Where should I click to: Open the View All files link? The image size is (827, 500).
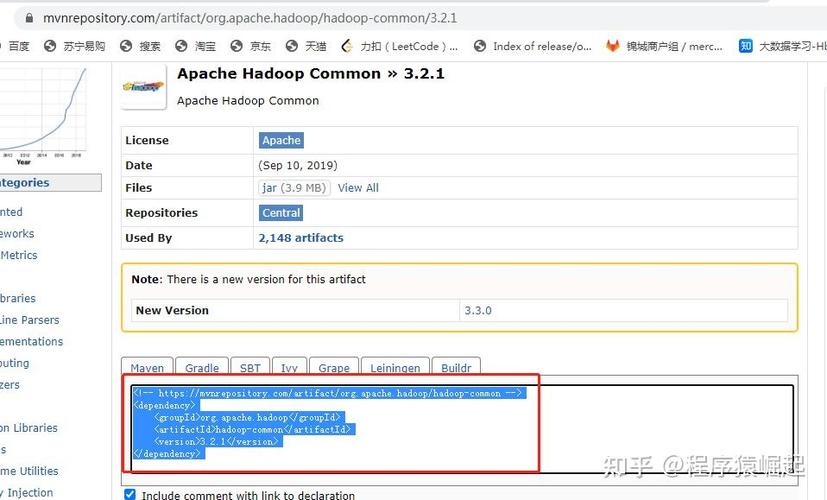(x=358, y=188)
